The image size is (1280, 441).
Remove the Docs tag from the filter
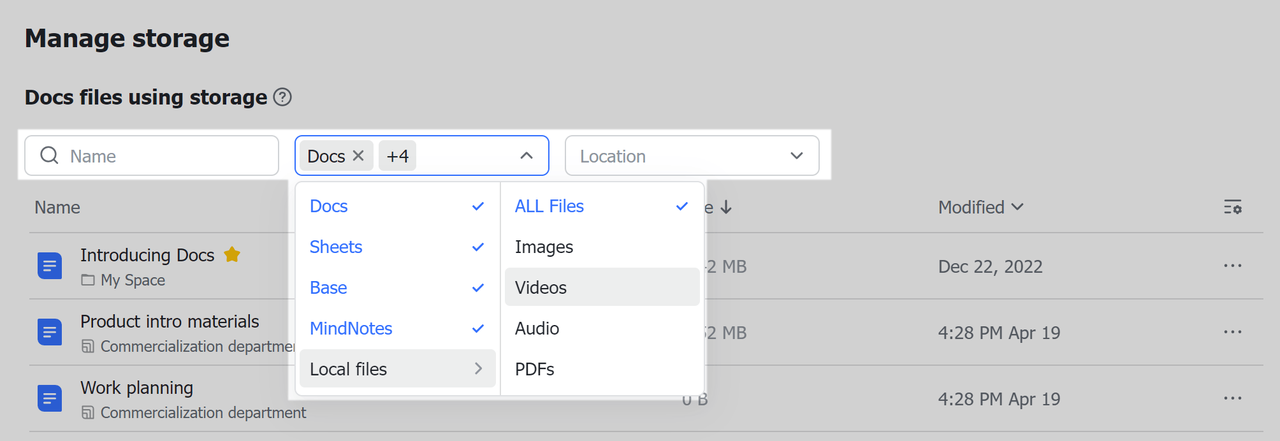coord(358,156)
